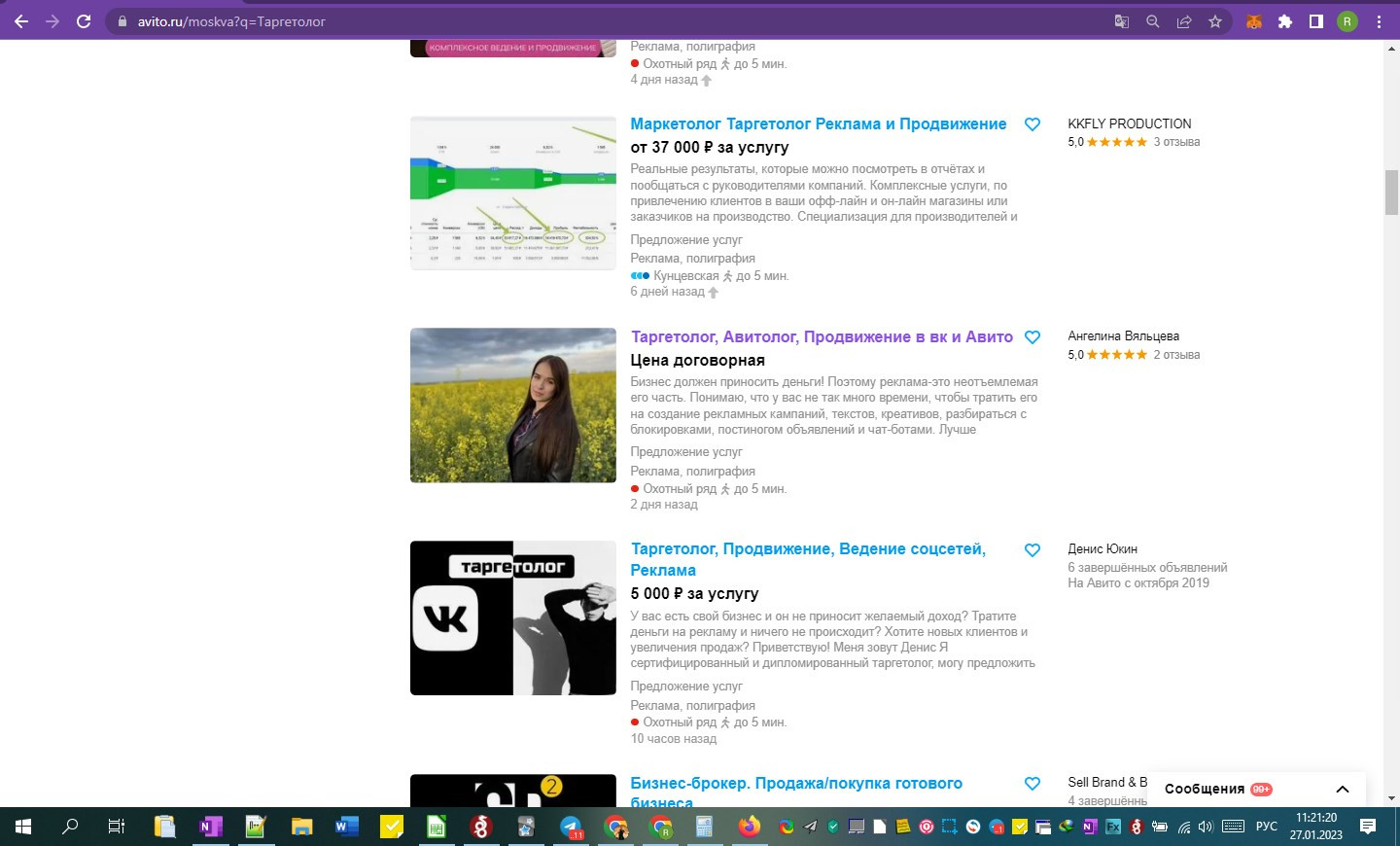This screenshot has width=1400, height=846.
Task: Bookmark this page with the star
Action: click(1215, 21)
